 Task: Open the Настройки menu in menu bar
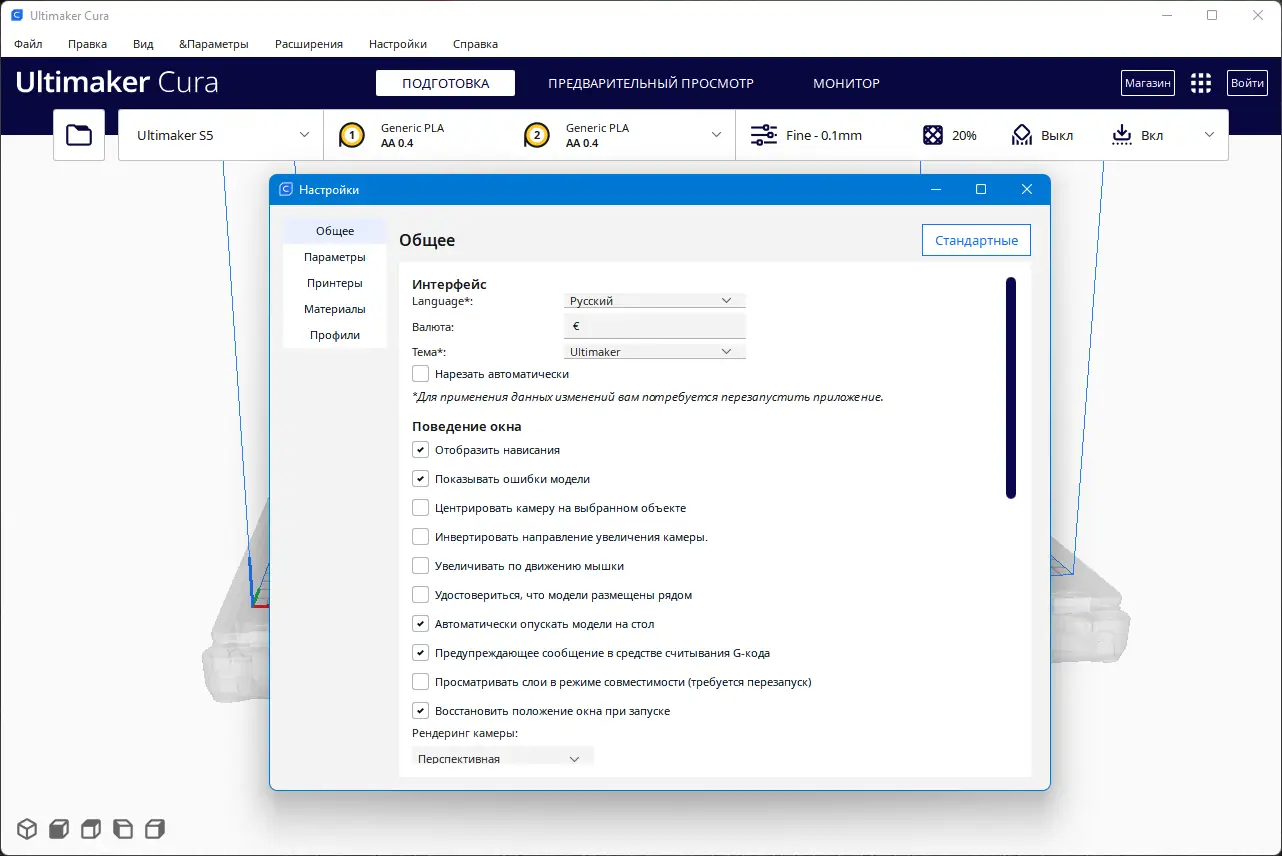coord(398,44)
